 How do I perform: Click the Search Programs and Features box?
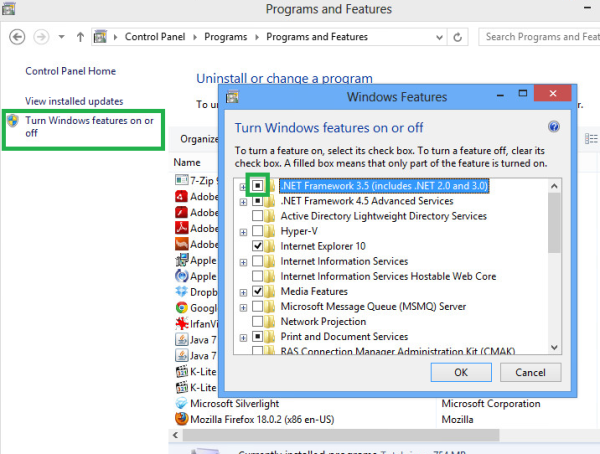point(539,37)
